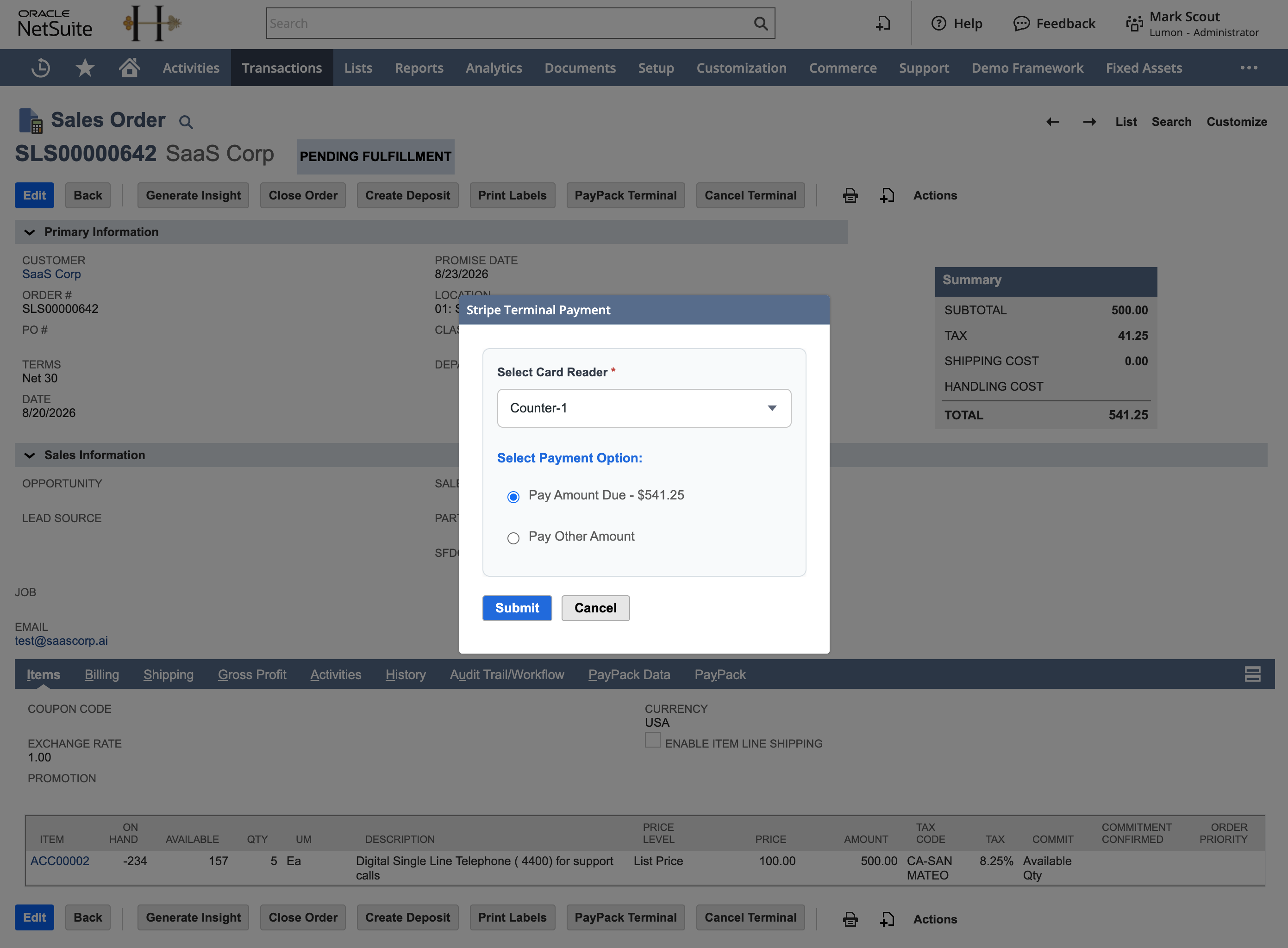Click the top Create Deposit button
This screenshot has height=948, width=1288.
tap(407, 196)
